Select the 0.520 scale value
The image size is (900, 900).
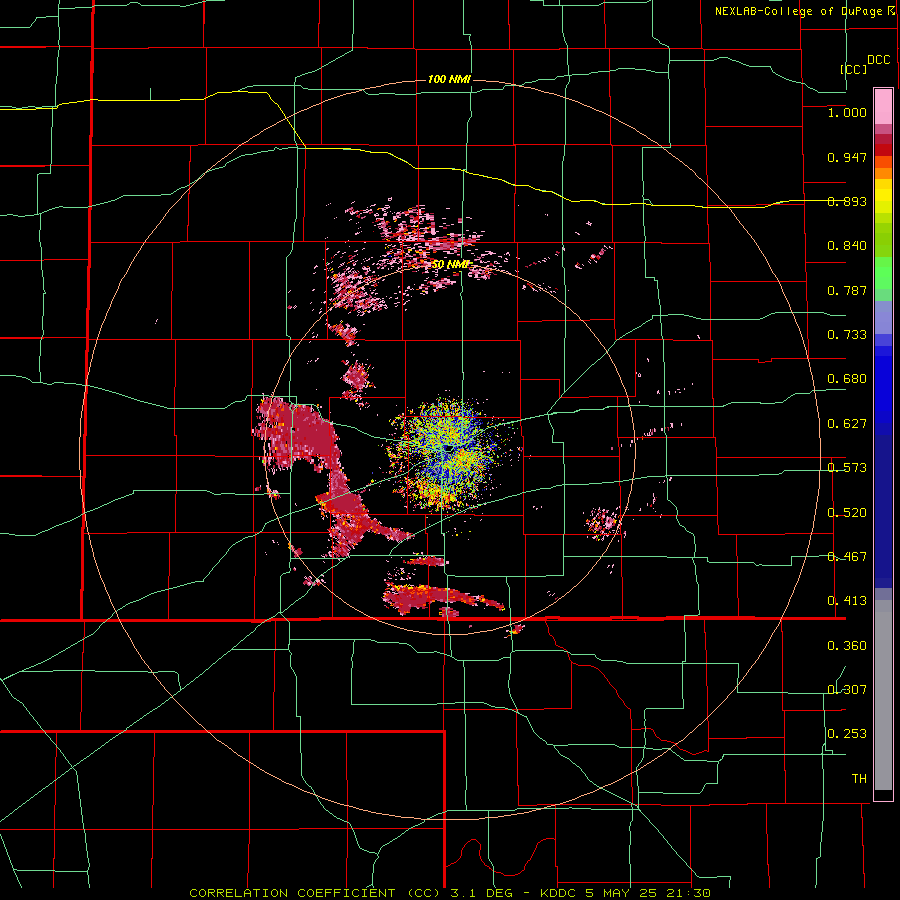click(x=847, y=513)
